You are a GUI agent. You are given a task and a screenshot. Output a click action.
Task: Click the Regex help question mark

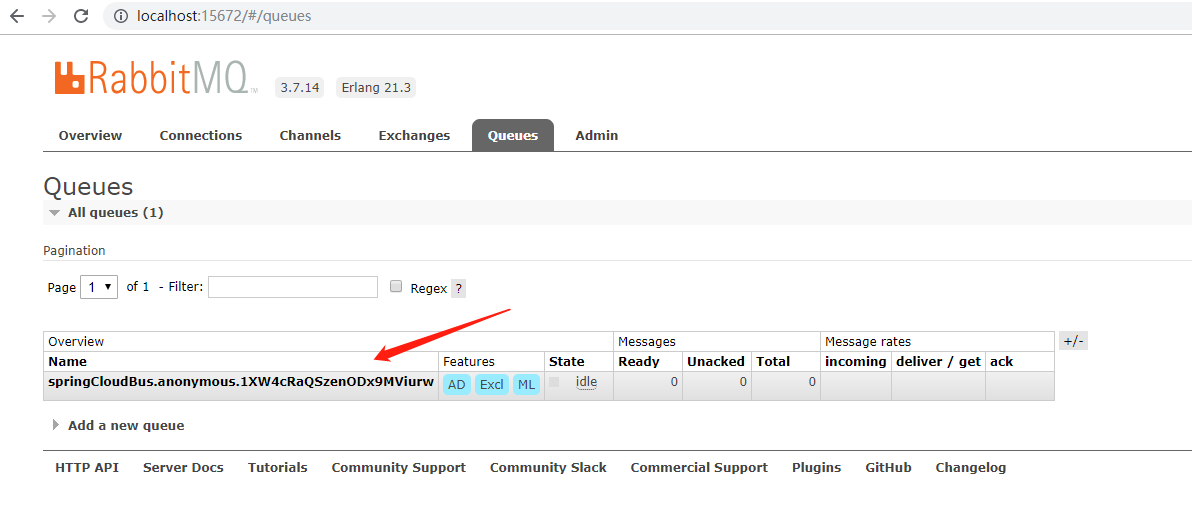pyautogui.click(x=458, y=288)
